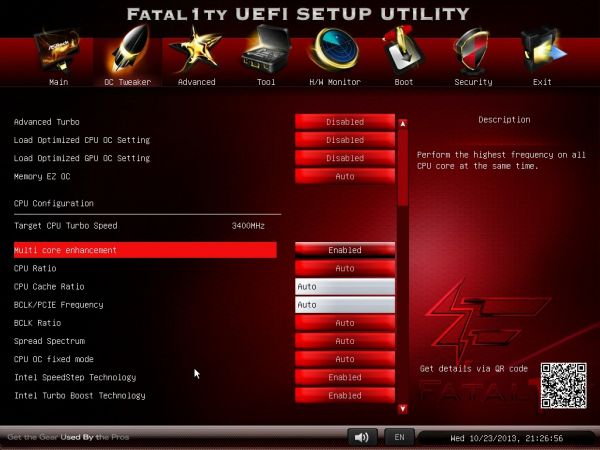The image size is (600, 450).
Task: Select the Spread Spectrum label
Action: pyautogui.click(x=49, y=341)
